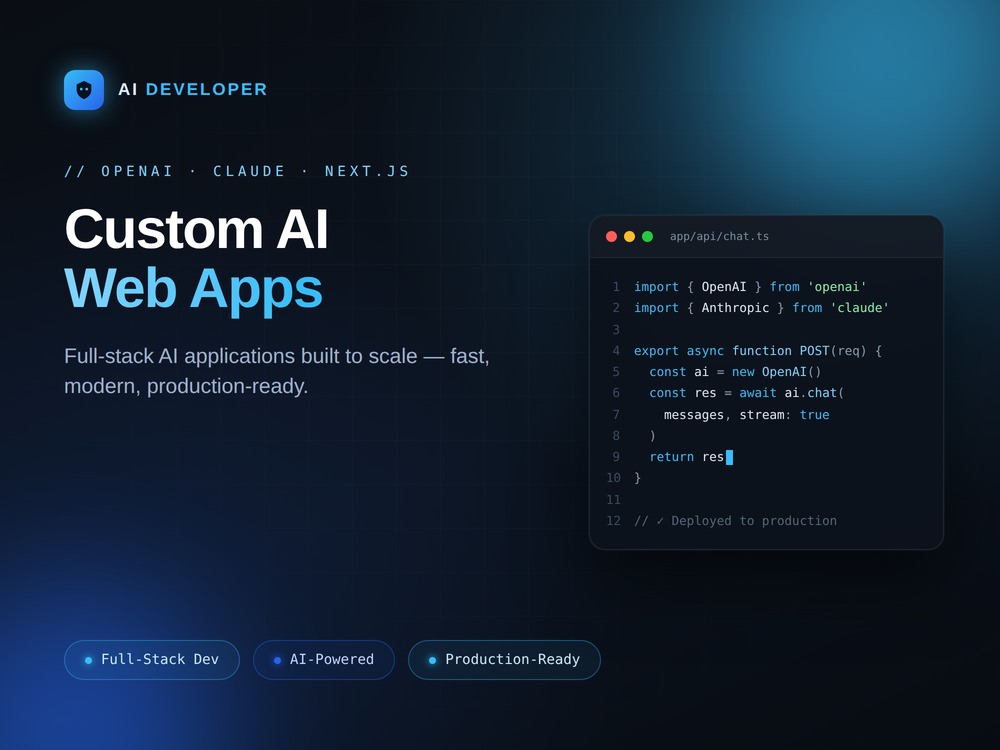Image resolution: width=1000 pixels, height=750 pixels.
Task: Click the 'claude' string literal
Action: [860, 308]
